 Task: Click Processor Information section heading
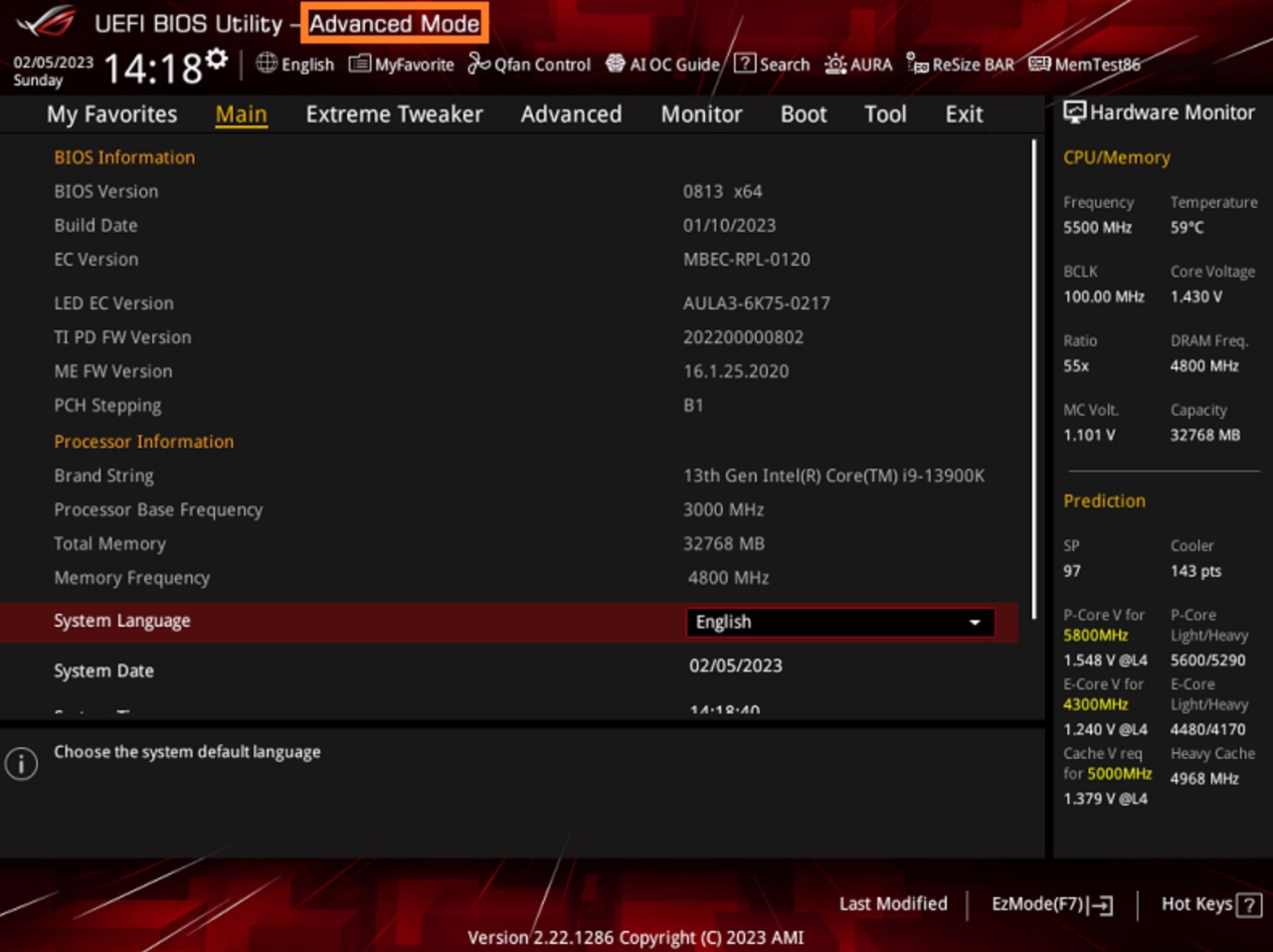coord(144,442)
